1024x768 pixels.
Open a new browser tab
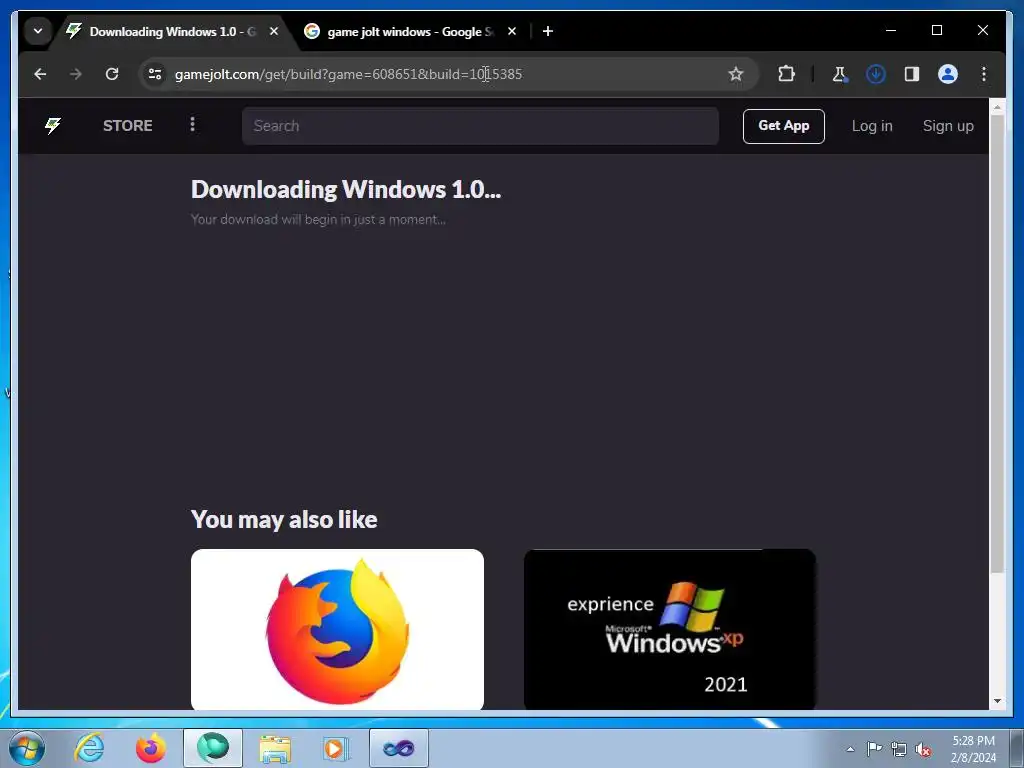tap(547, 31)
